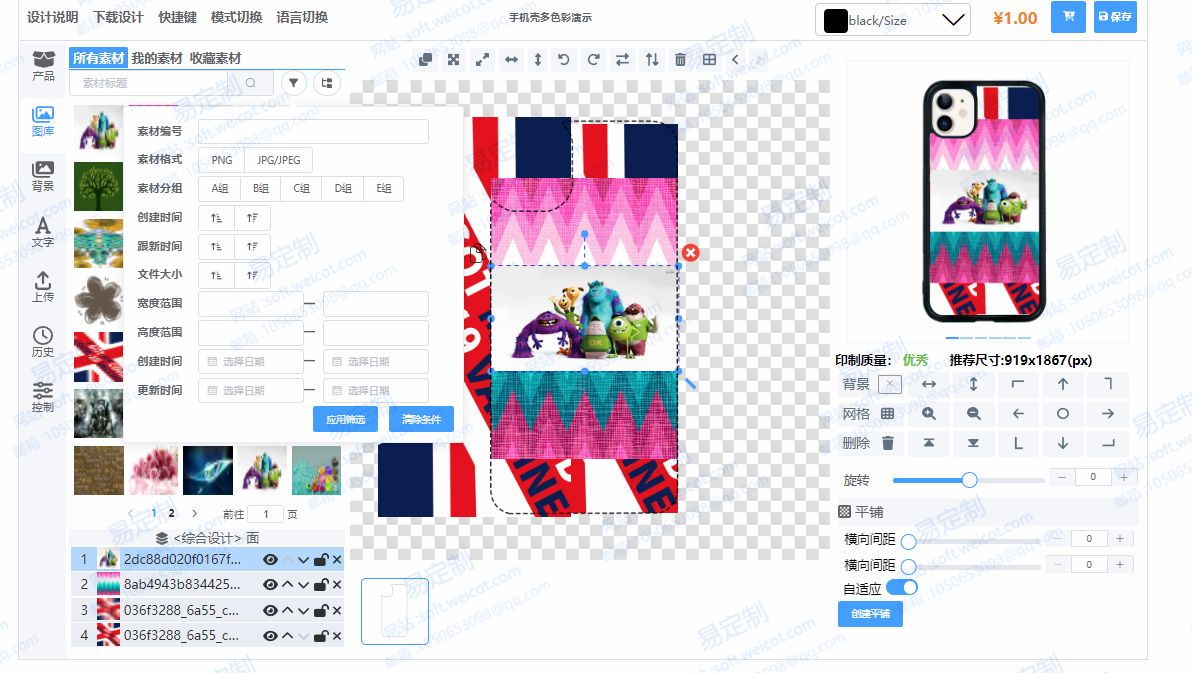Open the 更新时间 end date picker
This screenshot has height=673, width=1192.
click(x=376, y=390)
